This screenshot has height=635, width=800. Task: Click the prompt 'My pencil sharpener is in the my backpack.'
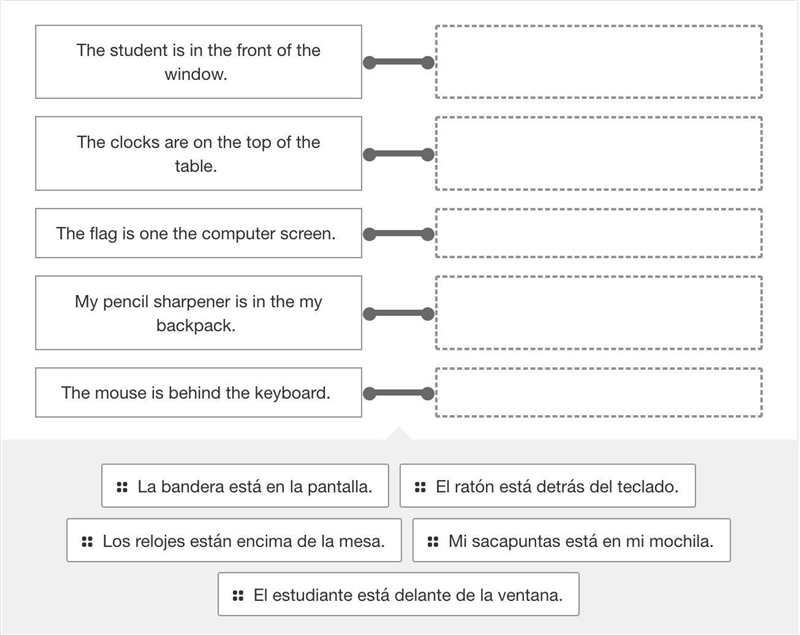198,313
